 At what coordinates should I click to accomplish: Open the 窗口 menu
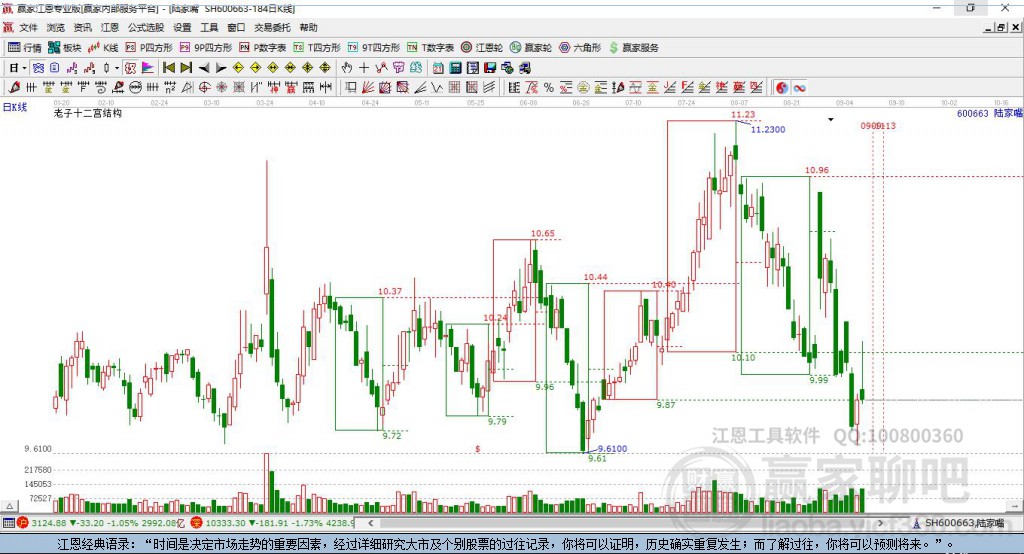(x=236, y=27)
